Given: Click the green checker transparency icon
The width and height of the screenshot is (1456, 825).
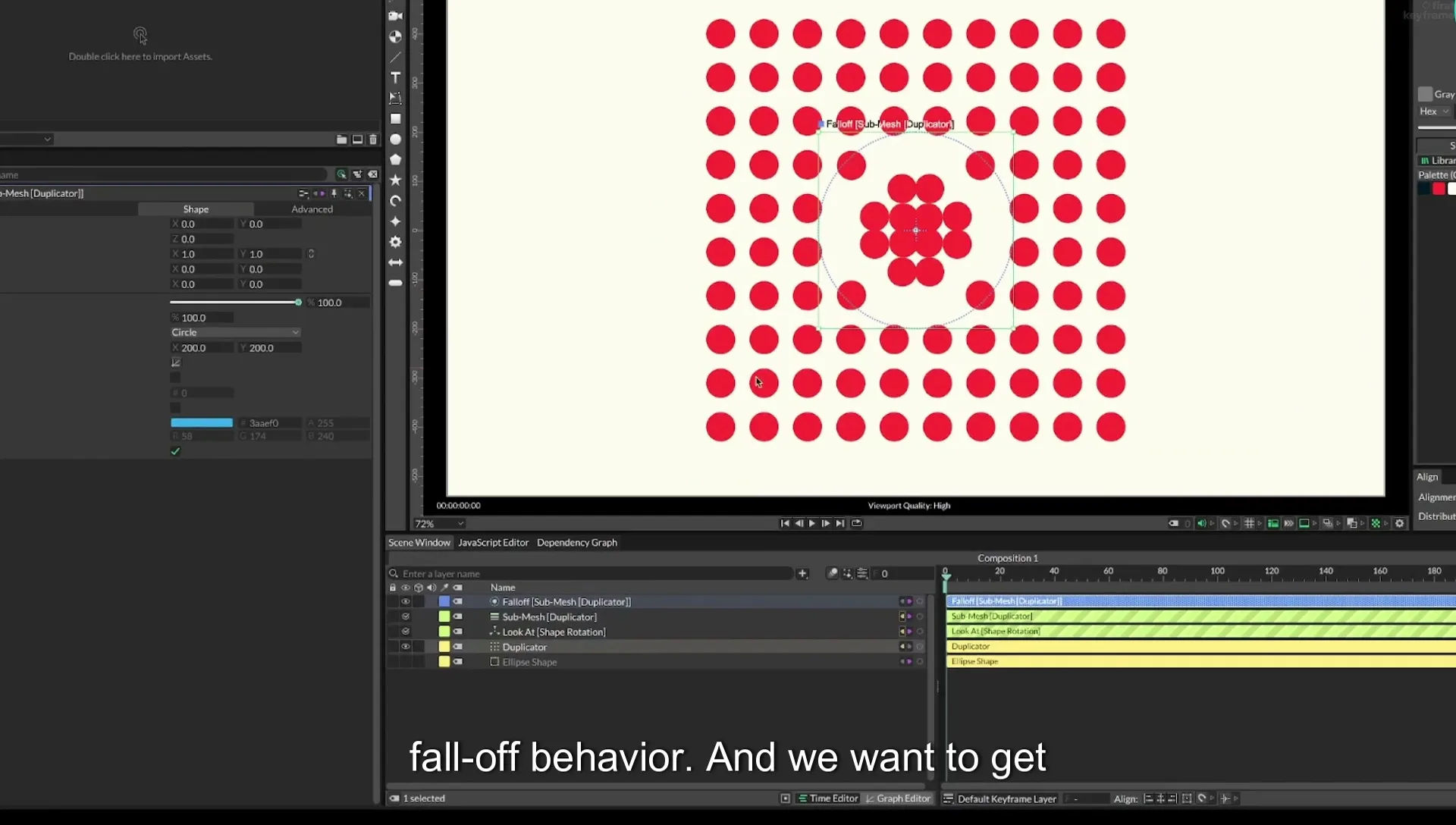Looking at the screenshot, I should [x=1376, y=523].
